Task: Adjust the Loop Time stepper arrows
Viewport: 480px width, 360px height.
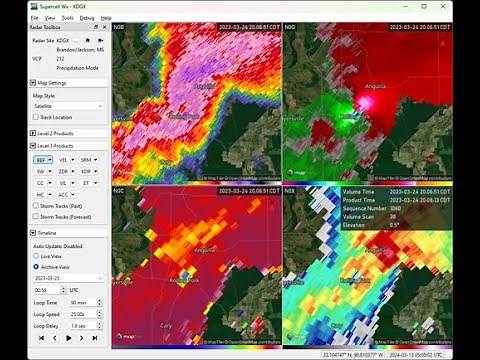Action: 99,303
